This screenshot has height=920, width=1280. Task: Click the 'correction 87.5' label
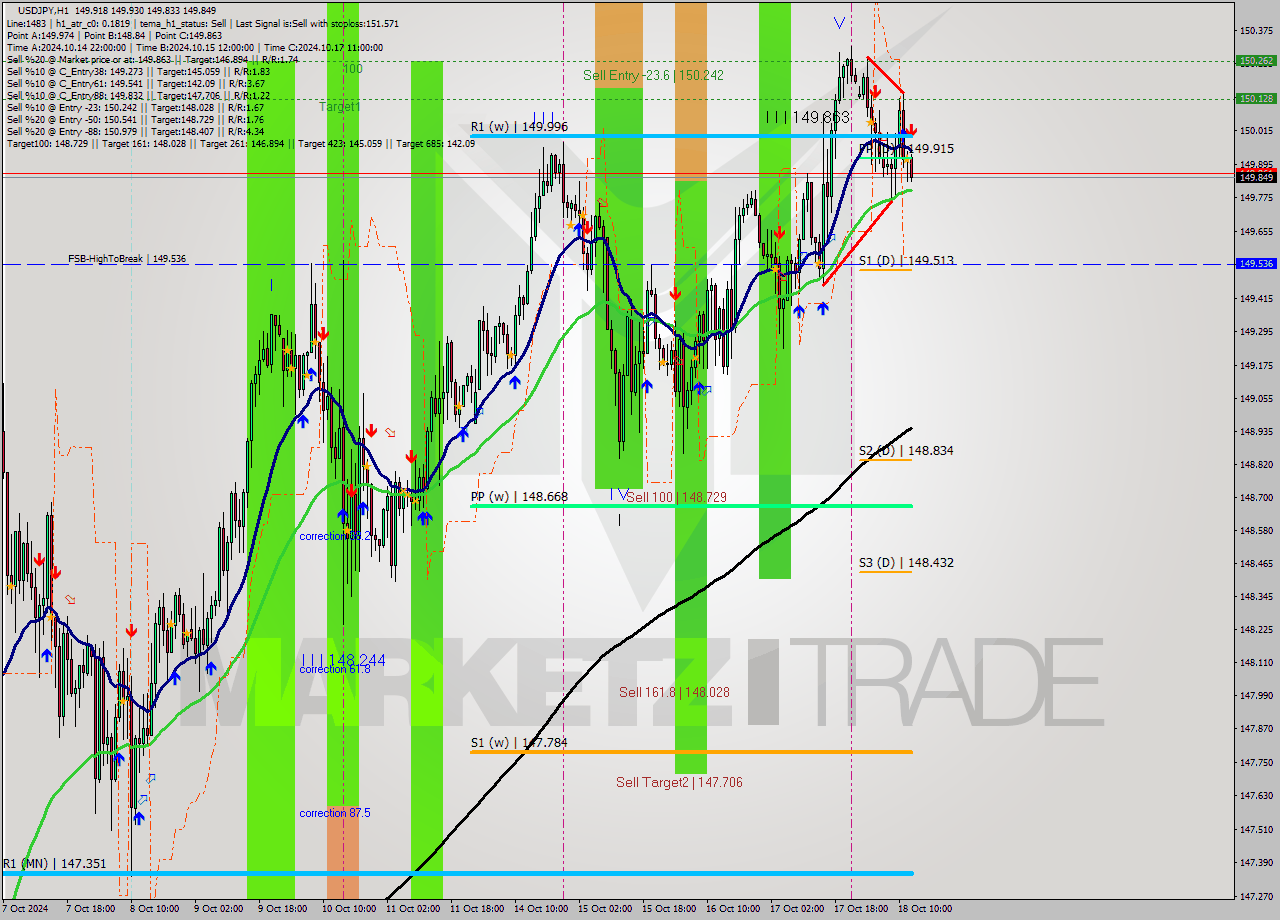point(335,813)
